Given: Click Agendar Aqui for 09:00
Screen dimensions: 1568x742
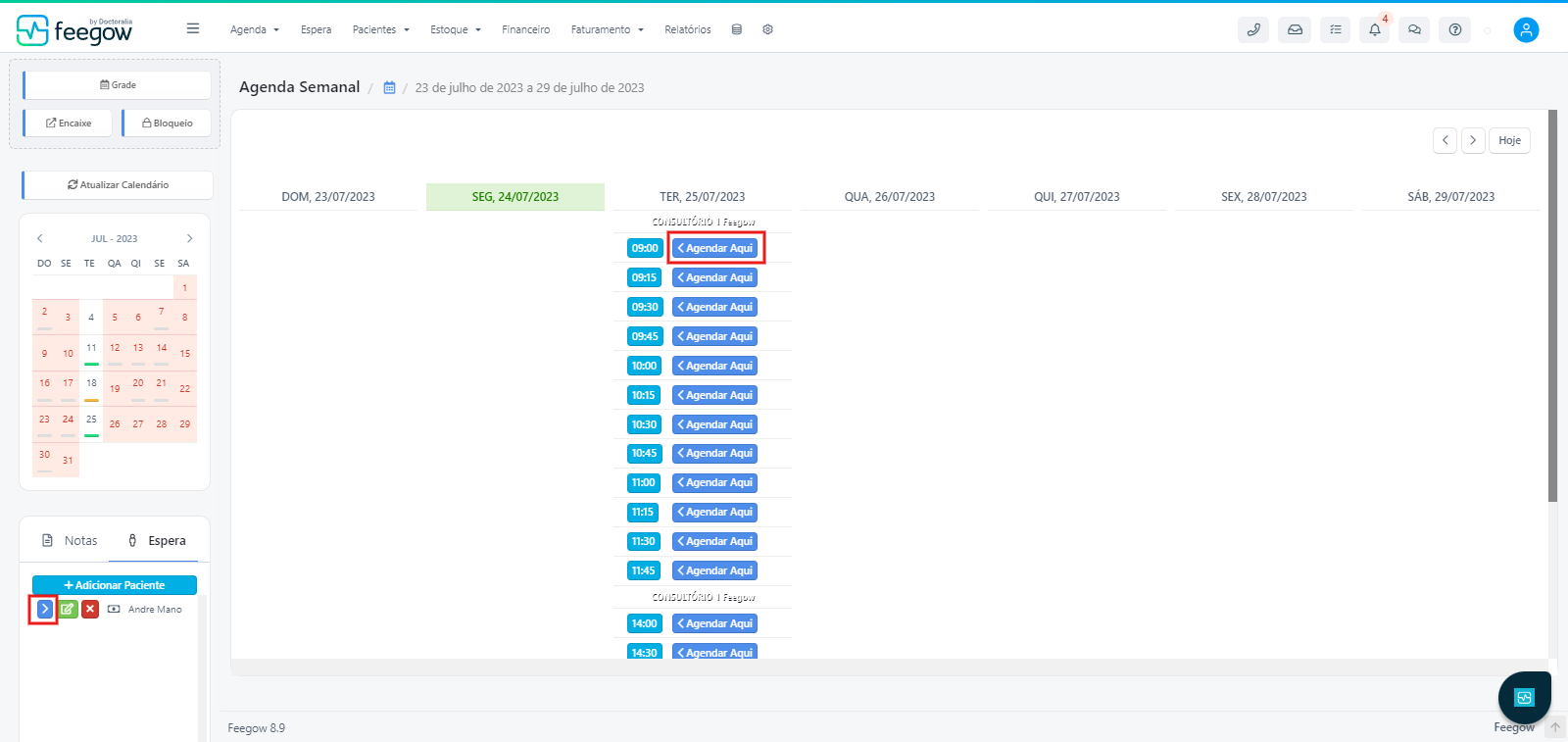Looking at the screenshot, I should coord(715,248).
